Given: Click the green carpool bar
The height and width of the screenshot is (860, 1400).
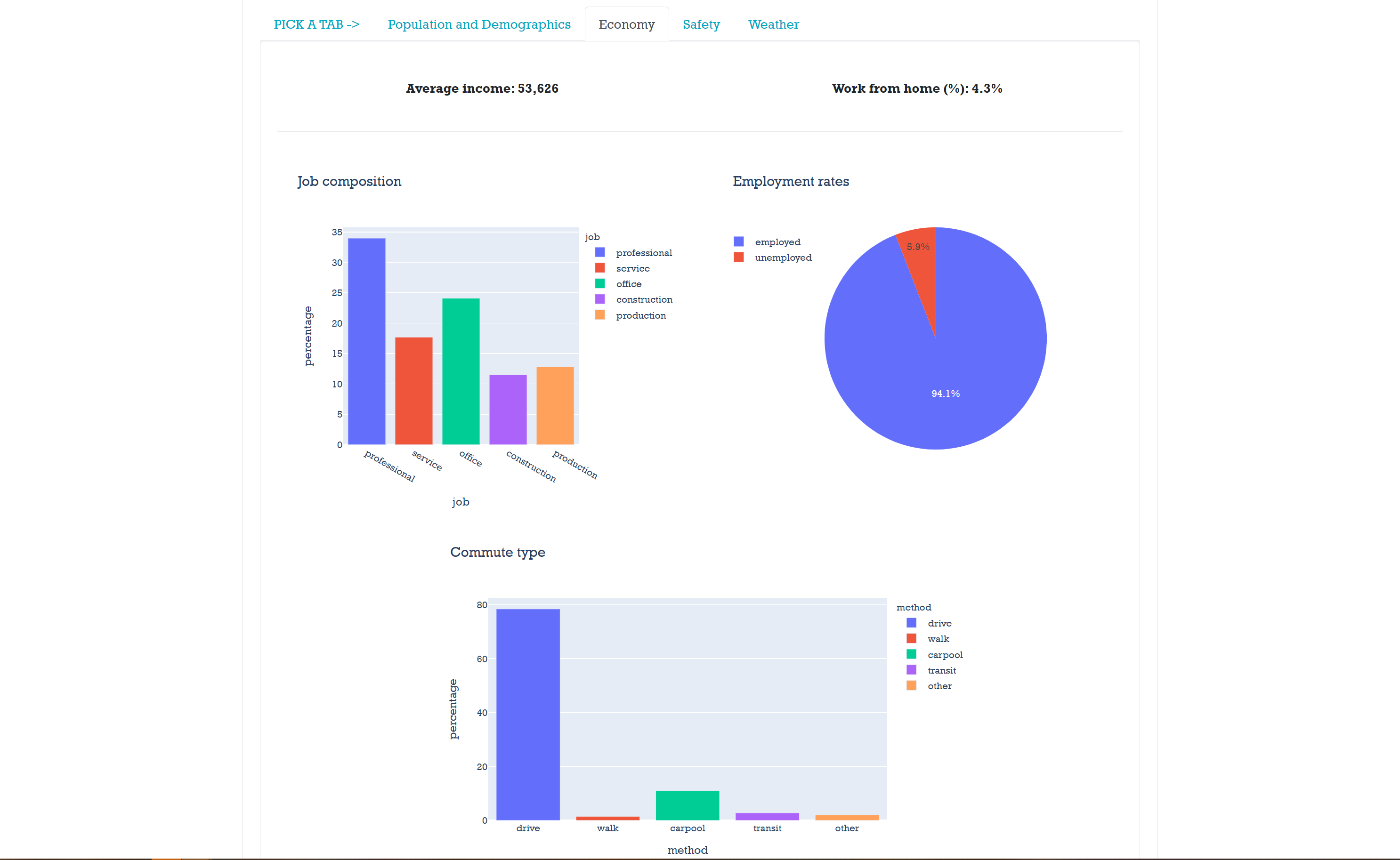Looking at the screenshot, I should (687, 805).
